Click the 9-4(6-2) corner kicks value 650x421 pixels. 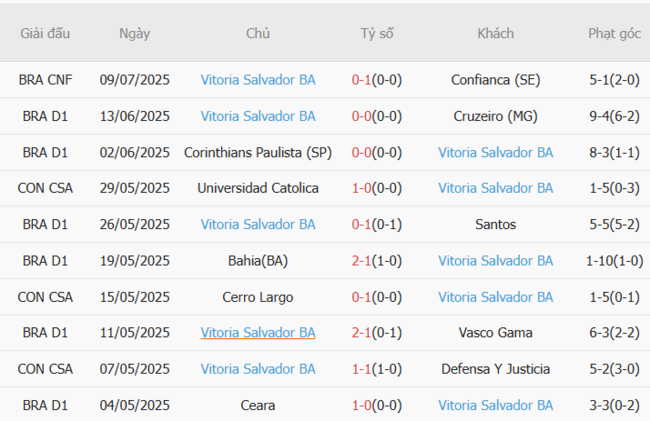coord(614,116)
